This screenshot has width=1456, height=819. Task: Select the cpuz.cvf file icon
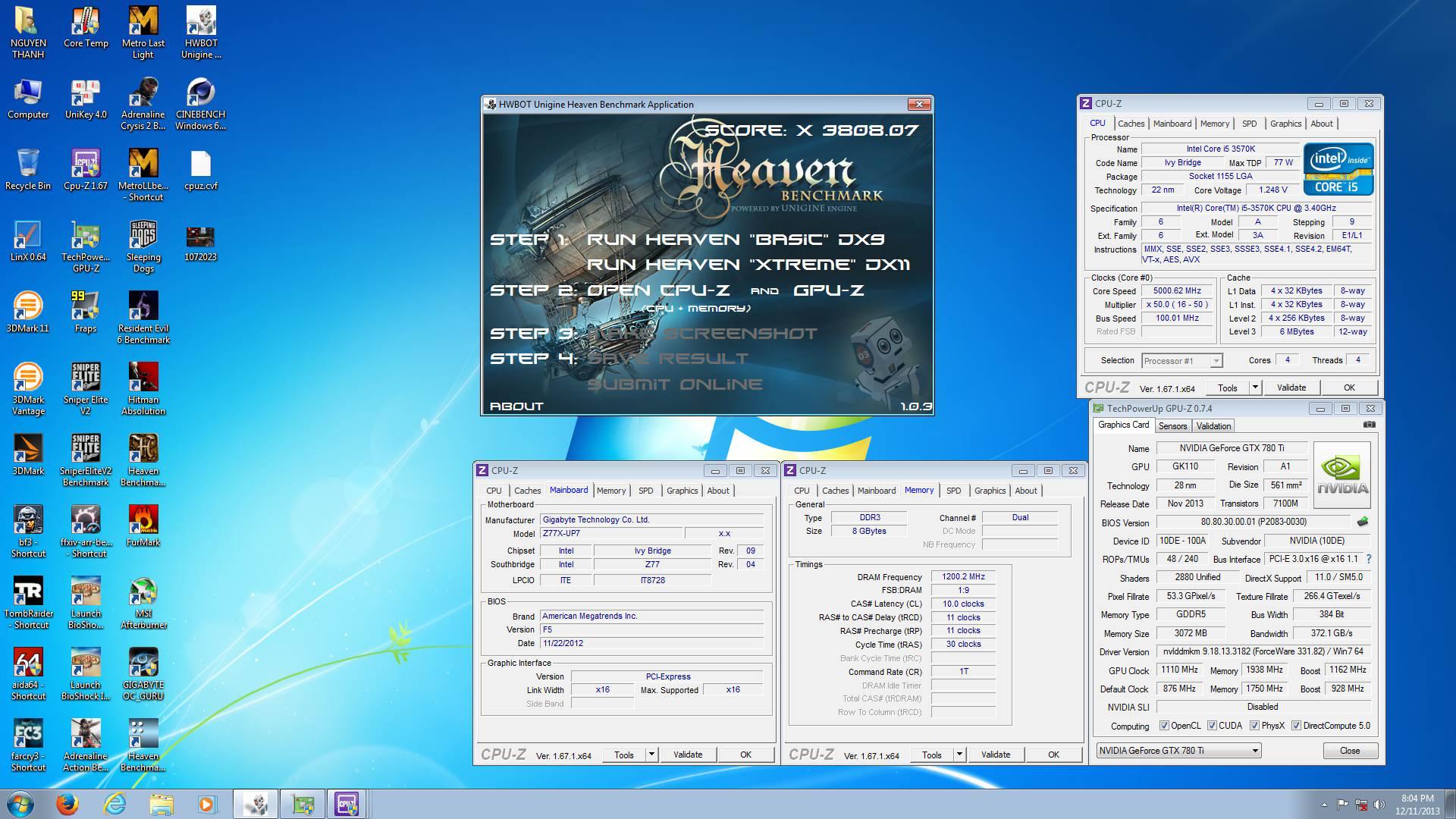pos(201,170)
